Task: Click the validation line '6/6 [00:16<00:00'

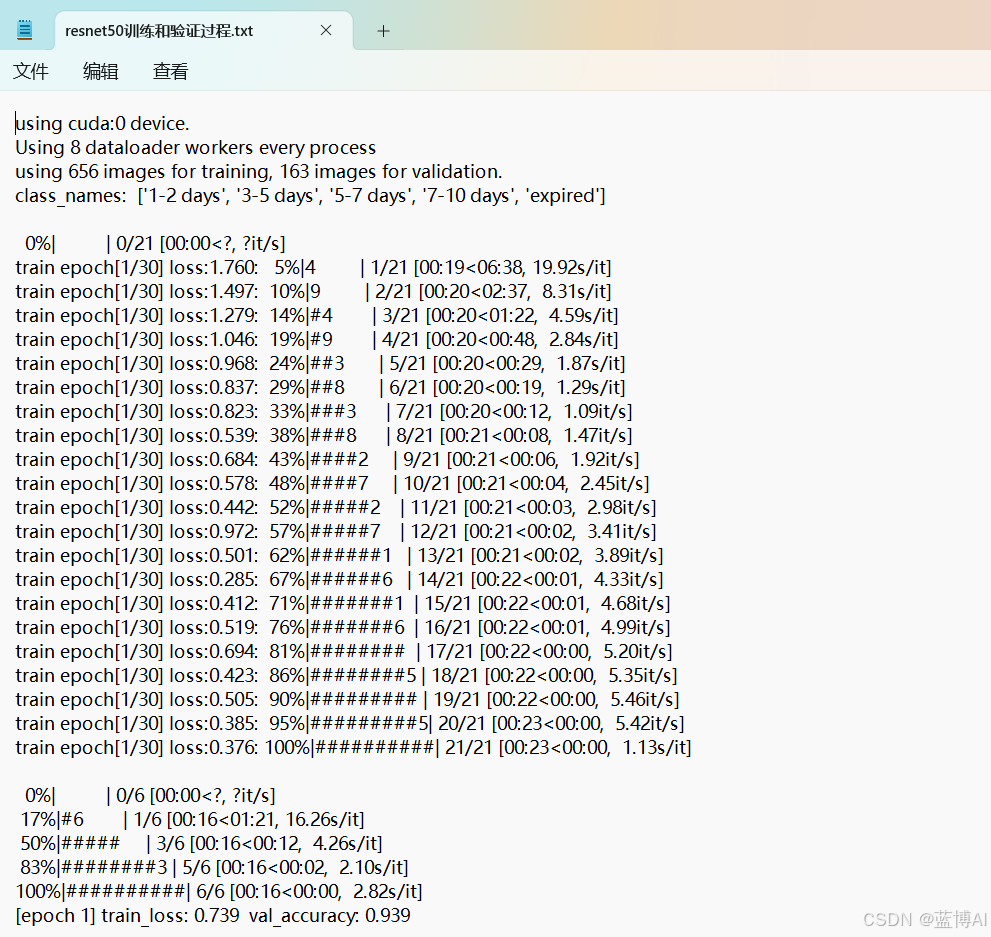Action: tap(219, 892)
